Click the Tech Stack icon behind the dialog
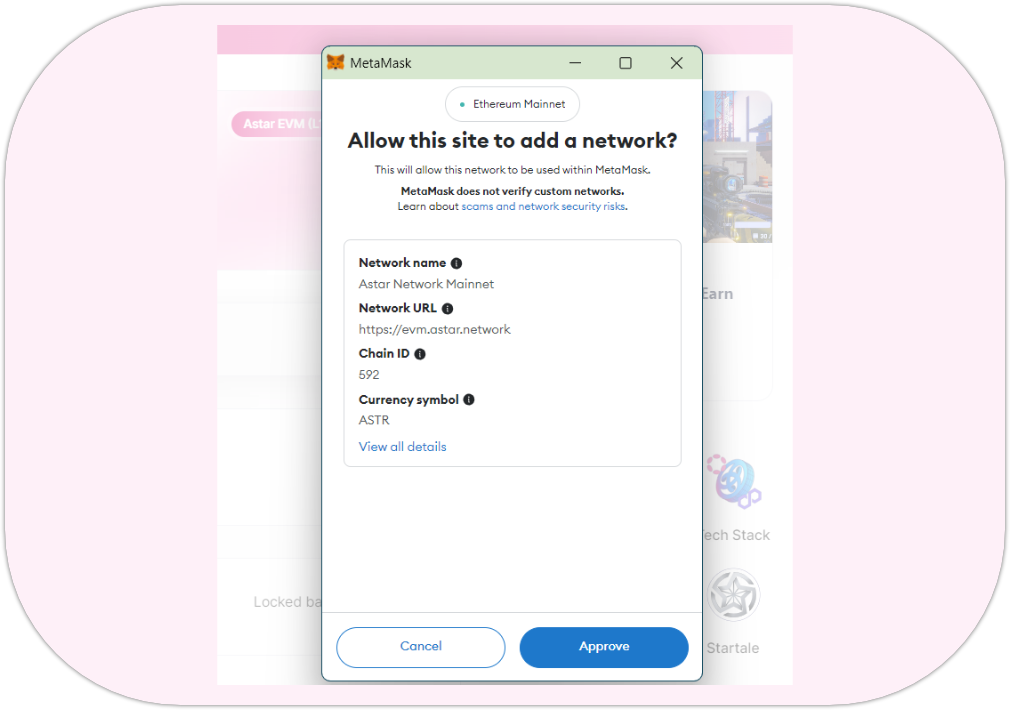The width and height of the screenshot is (1010, 710). tap(735, 481)
